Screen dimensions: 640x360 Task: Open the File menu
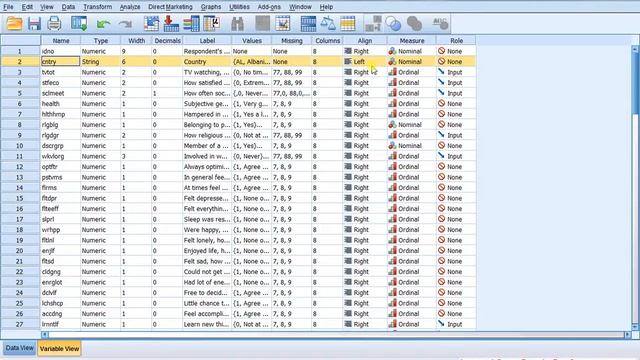pyautogui.click(x=8, y=7)
